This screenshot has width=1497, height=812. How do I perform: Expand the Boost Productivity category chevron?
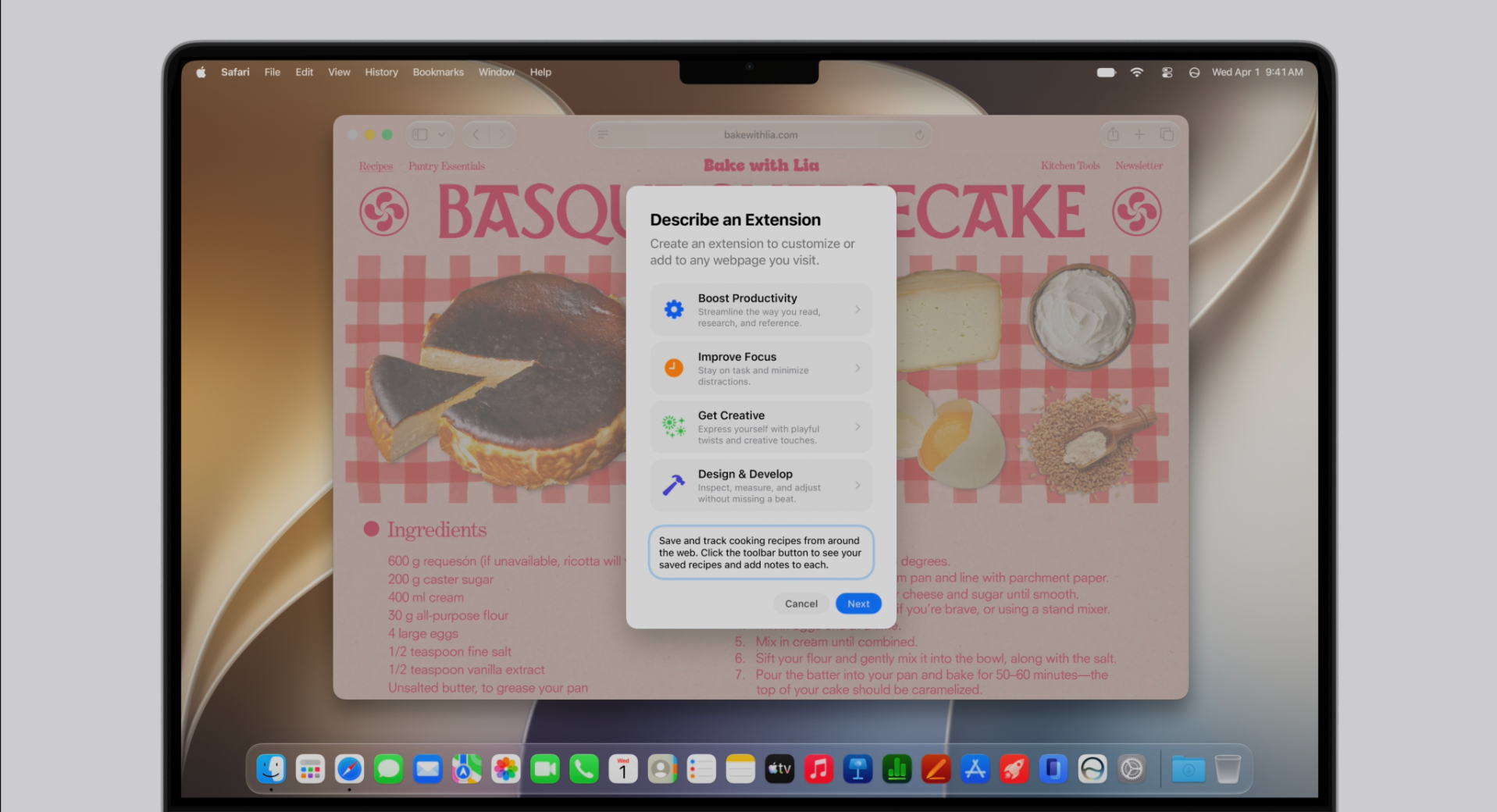coord(857,310)
